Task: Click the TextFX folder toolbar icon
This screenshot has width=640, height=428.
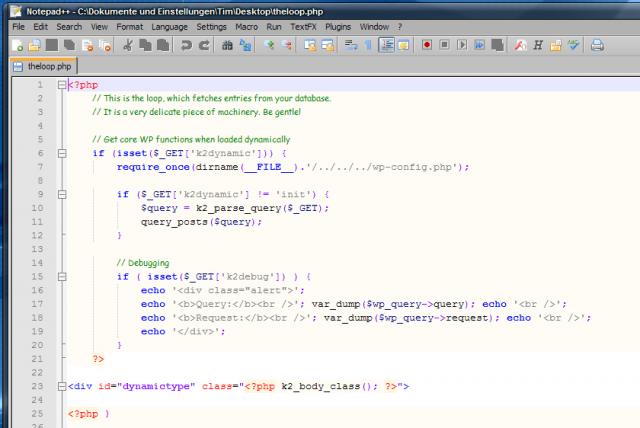Action: click(556, 45)
